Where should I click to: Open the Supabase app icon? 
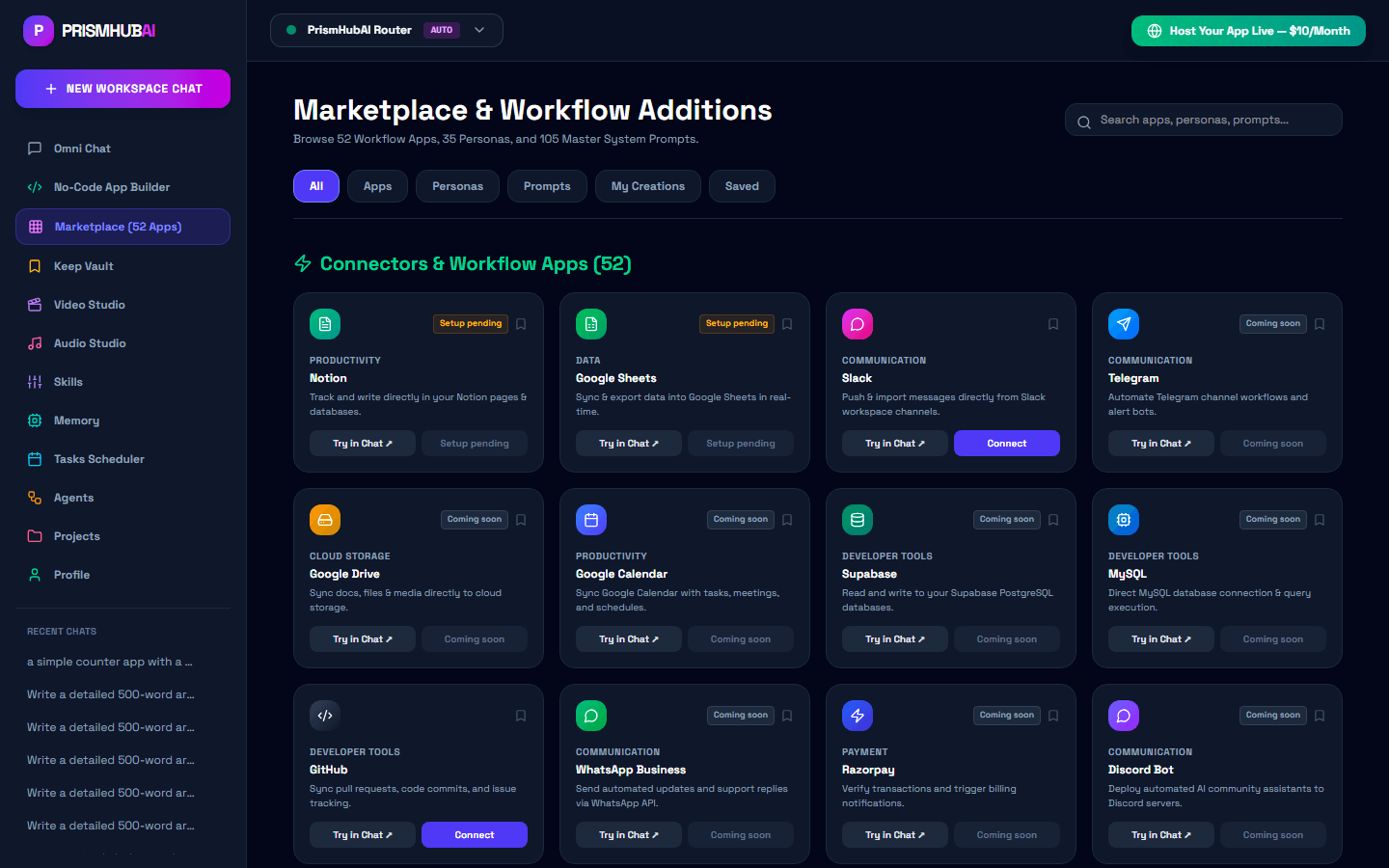pos(858,520)
